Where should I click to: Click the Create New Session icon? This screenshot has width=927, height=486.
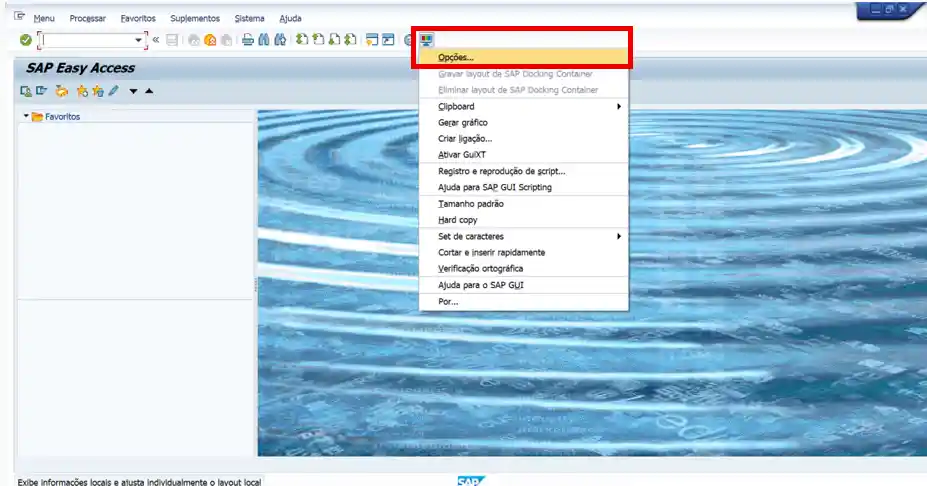coord(372,40)
